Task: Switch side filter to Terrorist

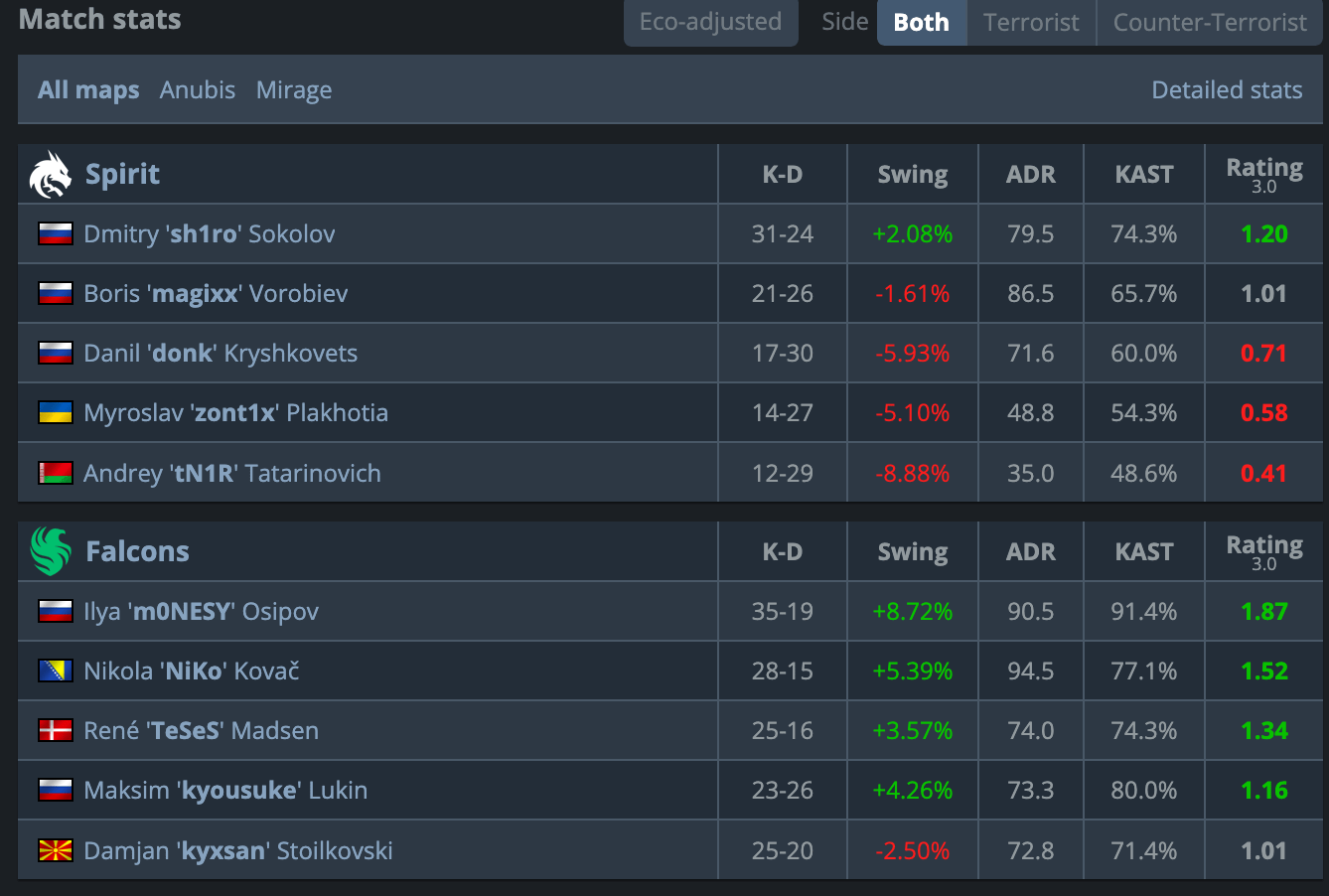Action: 1031,22
